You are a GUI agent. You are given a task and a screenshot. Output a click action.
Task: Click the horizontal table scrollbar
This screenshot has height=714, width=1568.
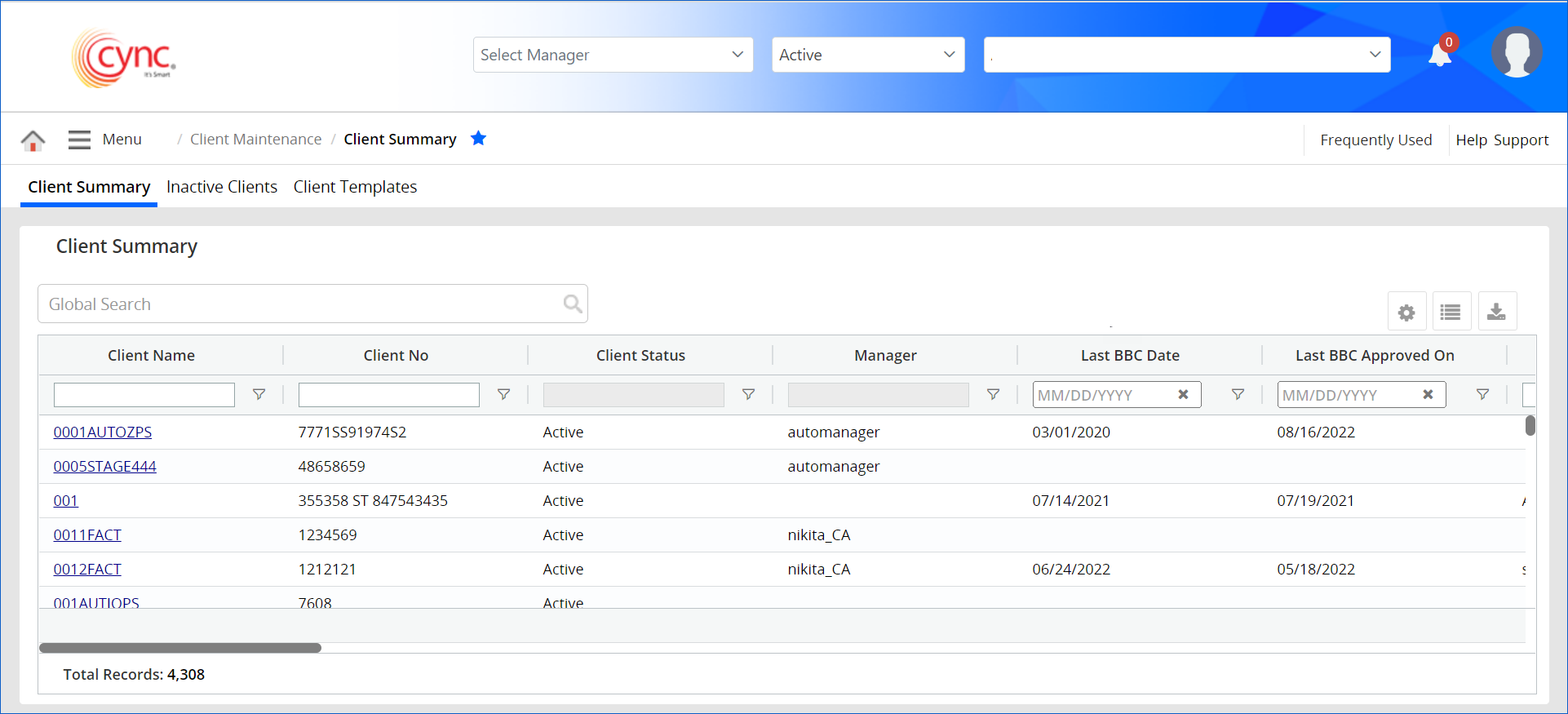[x=180, y=648]
